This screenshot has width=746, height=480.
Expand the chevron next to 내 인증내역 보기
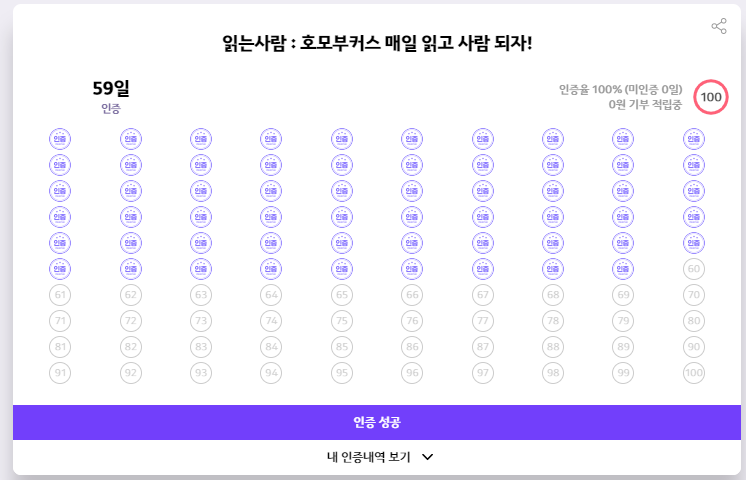(427, 457)
